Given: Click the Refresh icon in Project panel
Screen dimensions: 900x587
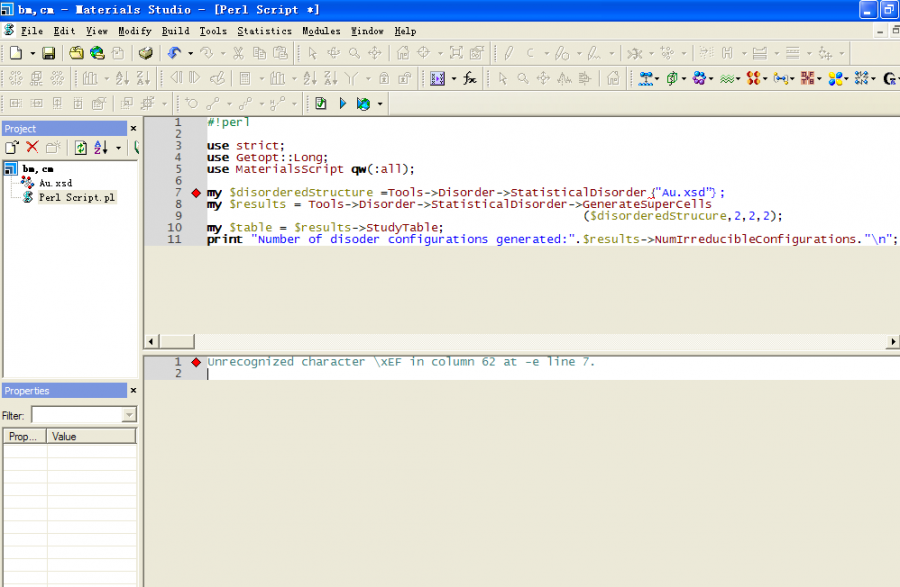Looking at the screenshot, I should point(80,147).
